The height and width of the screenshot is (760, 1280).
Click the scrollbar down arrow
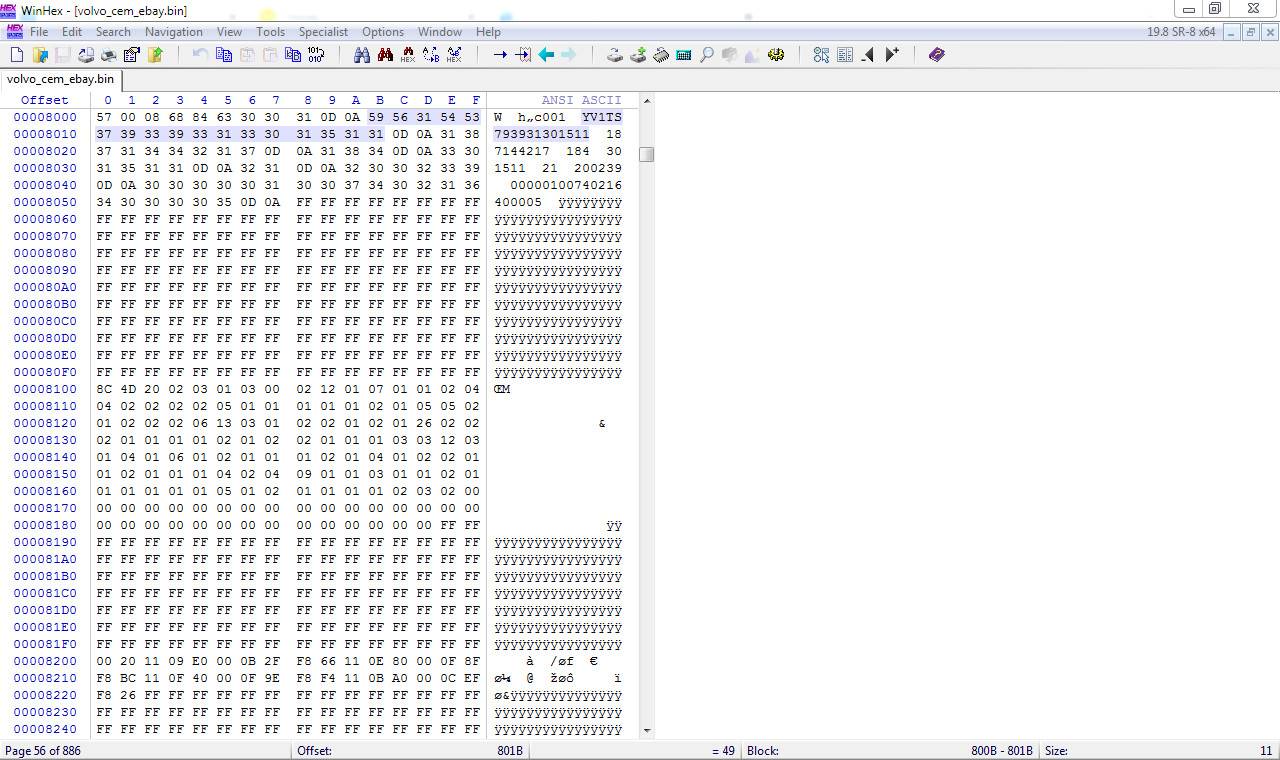point(647,730)
